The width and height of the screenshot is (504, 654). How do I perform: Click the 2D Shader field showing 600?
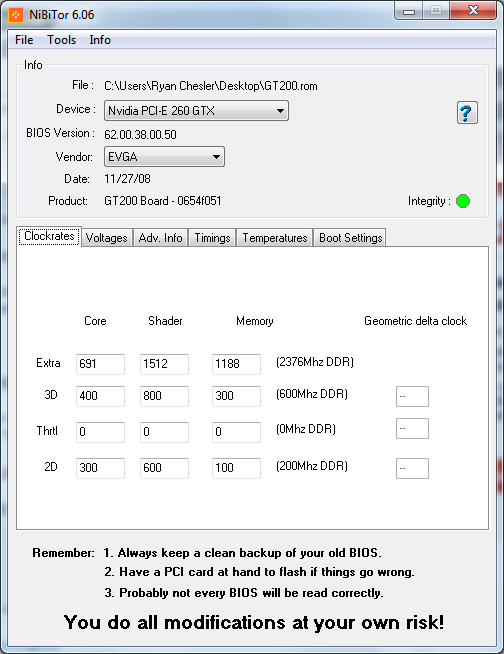point(164,468)
